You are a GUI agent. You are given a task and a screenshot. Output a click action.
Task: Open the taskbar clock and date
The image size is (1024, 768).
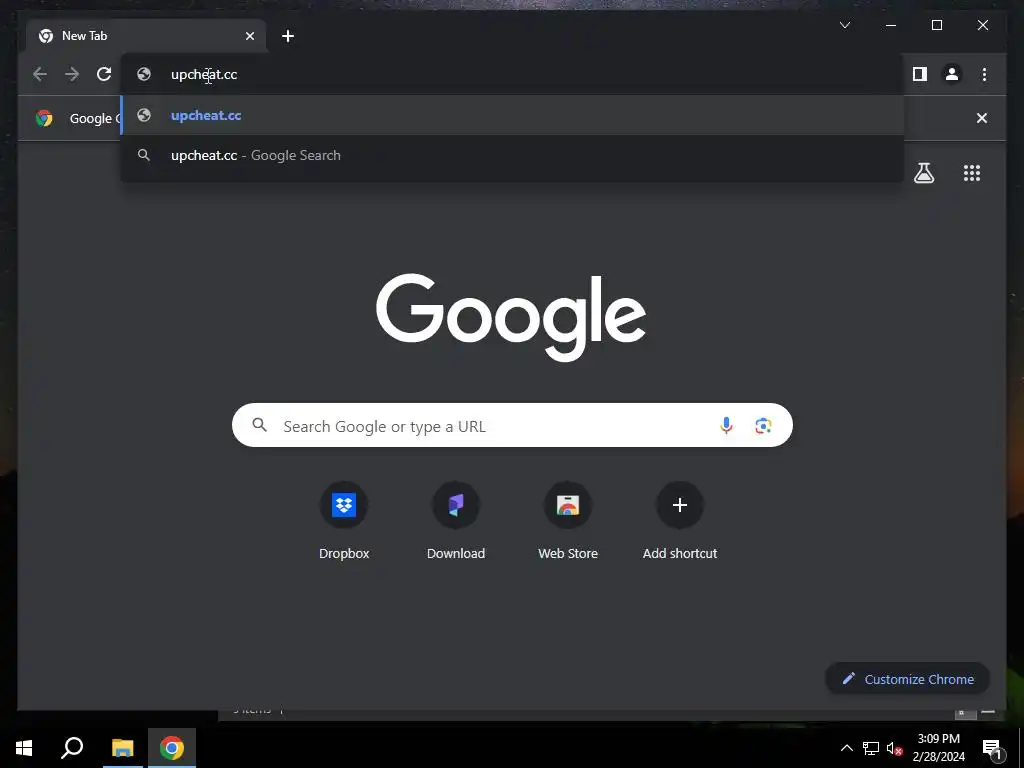click(x=938, y=748)
